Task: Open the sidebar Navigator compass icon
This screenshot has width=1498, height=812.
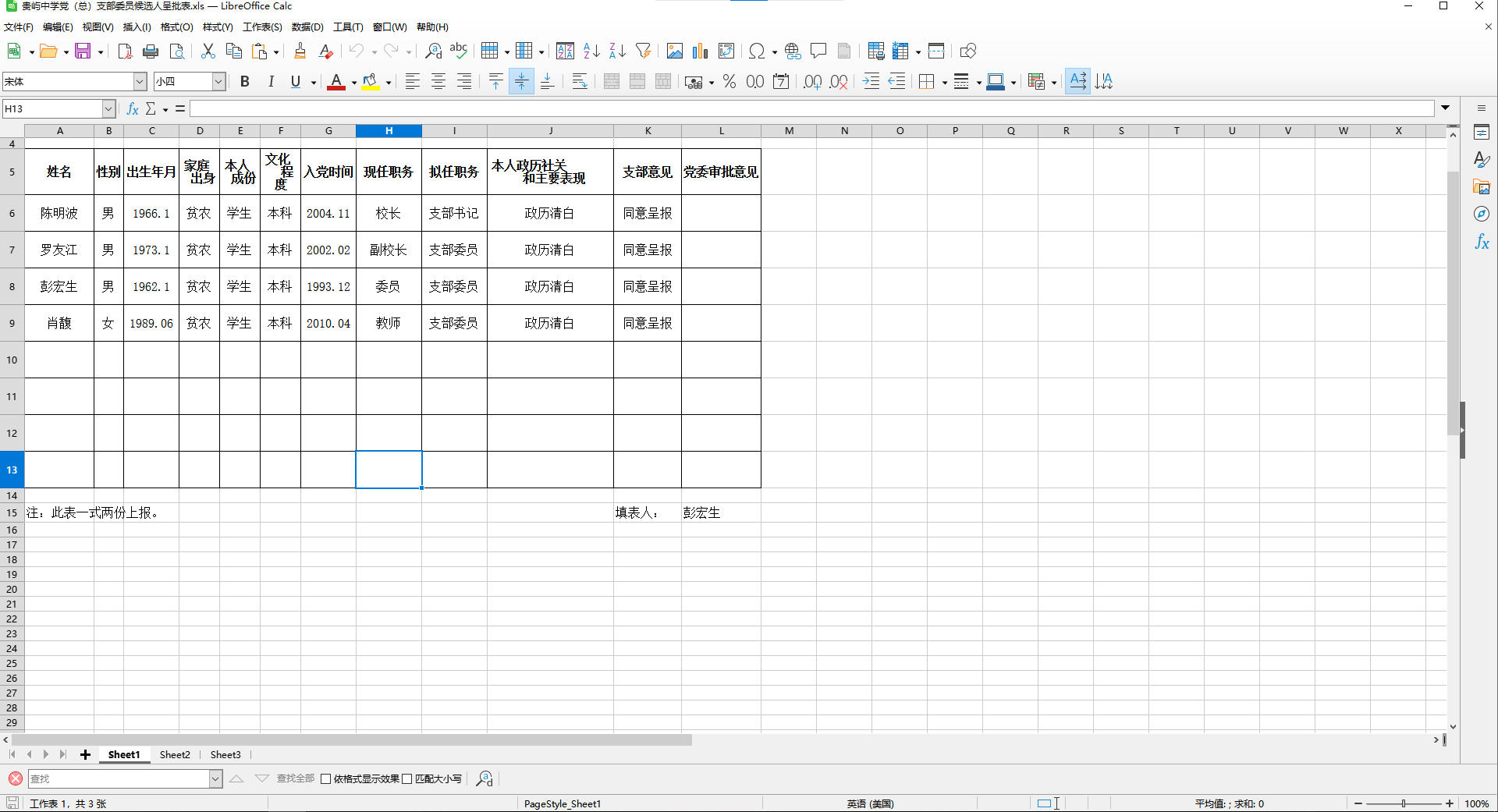Action: (1482, 214)
